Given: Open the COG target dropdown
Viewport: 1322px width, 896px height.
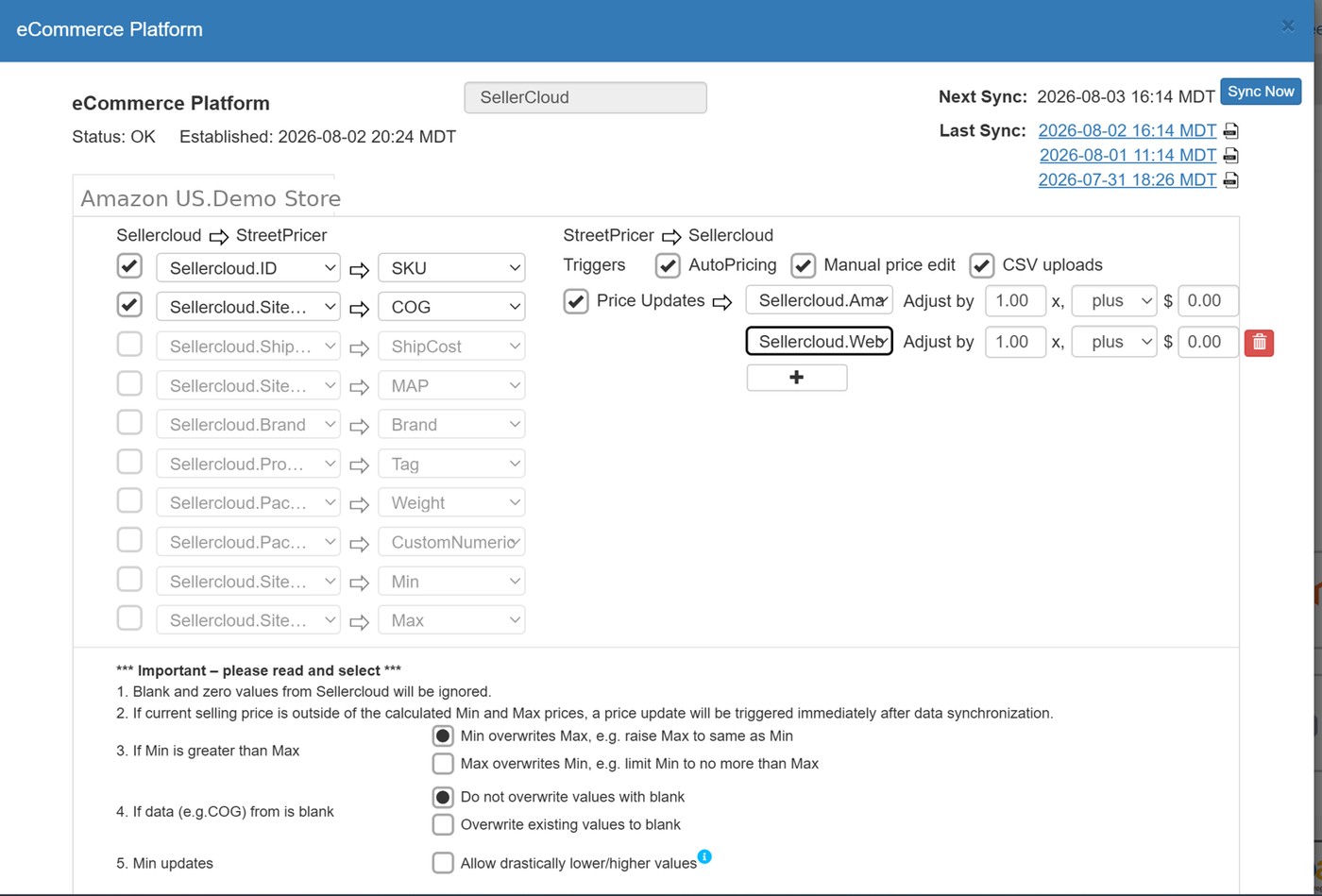Looking at the screenshot, I should 451,307.
